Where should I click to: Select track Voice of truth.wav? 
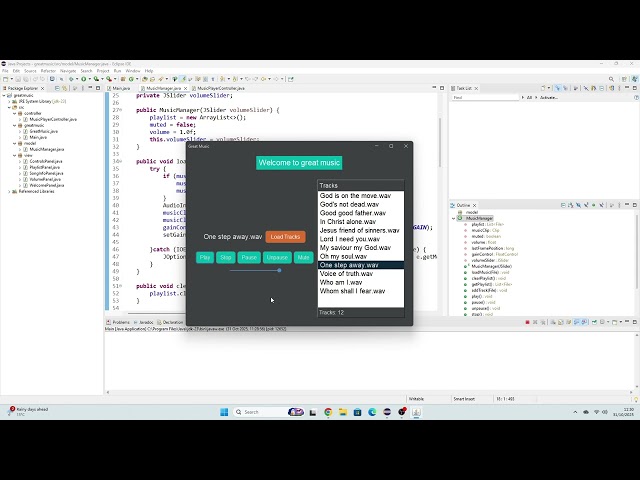pyautogui.click(x=361, y=274)
